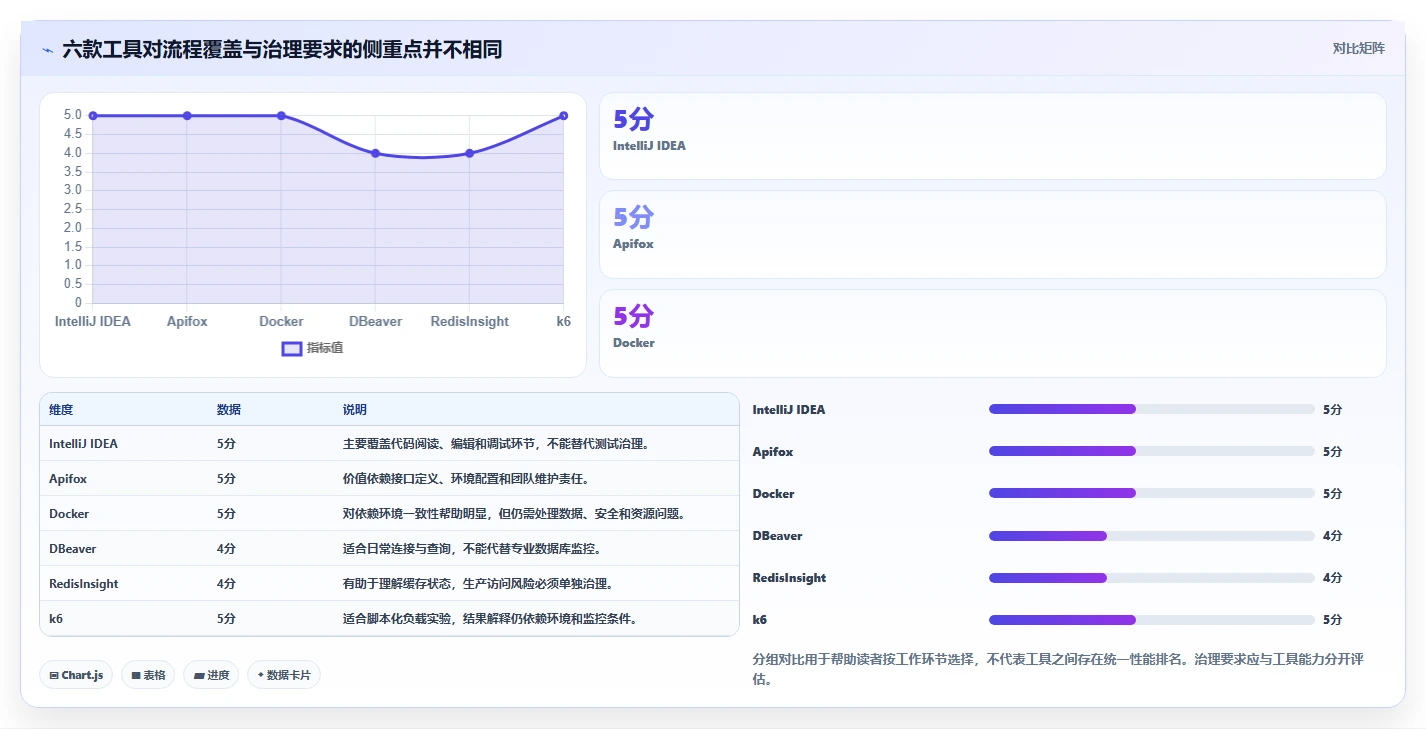Click the k6 progress bar
Screen dimensions: 1426x729
(1151, 619)
